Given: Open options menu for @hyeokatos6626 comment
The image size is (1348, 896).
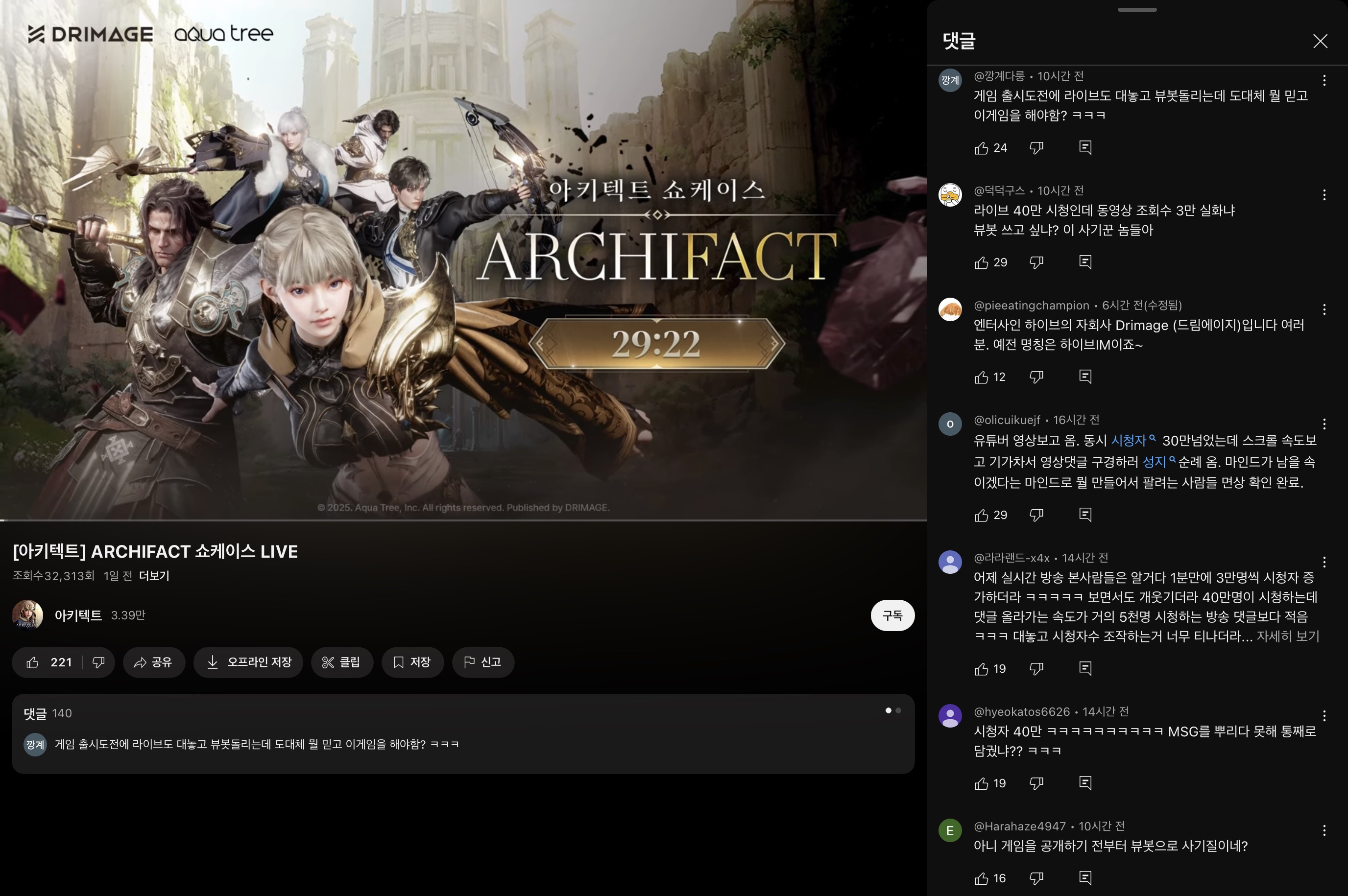Looking at the screenshot, I should pos(1324,715).
